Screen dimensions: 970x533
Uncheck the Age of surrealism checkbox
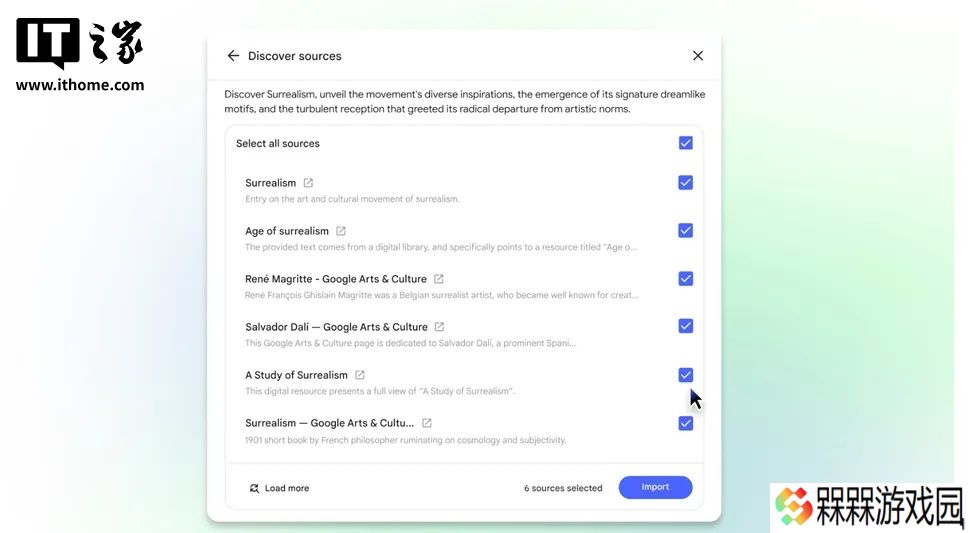685,231
